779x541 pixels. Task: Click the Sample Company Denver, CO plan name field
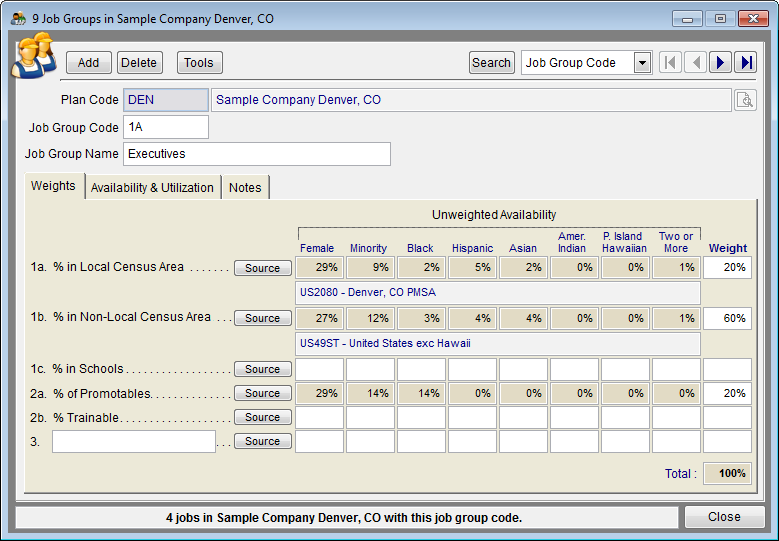pyautogui.click(x=471, y=100)
